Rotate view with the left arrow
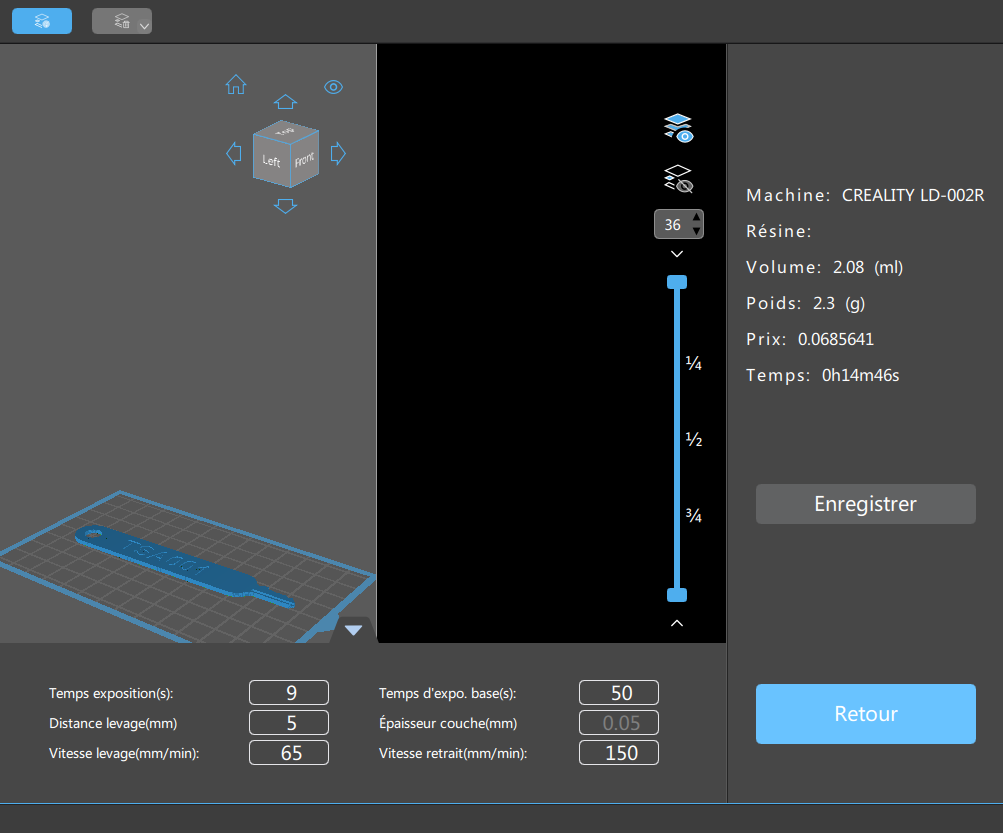1003x833 pixels. tap(234, 154)
